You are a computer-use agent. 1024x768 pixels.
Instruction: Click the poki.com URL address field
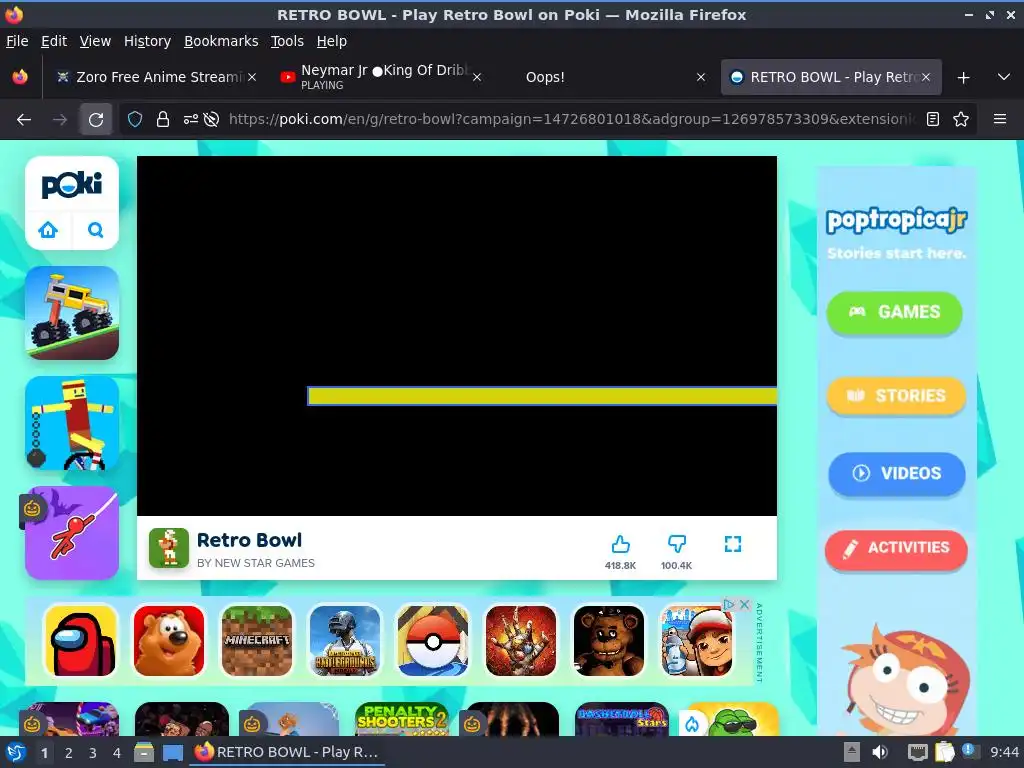click(x=571, y=120)
